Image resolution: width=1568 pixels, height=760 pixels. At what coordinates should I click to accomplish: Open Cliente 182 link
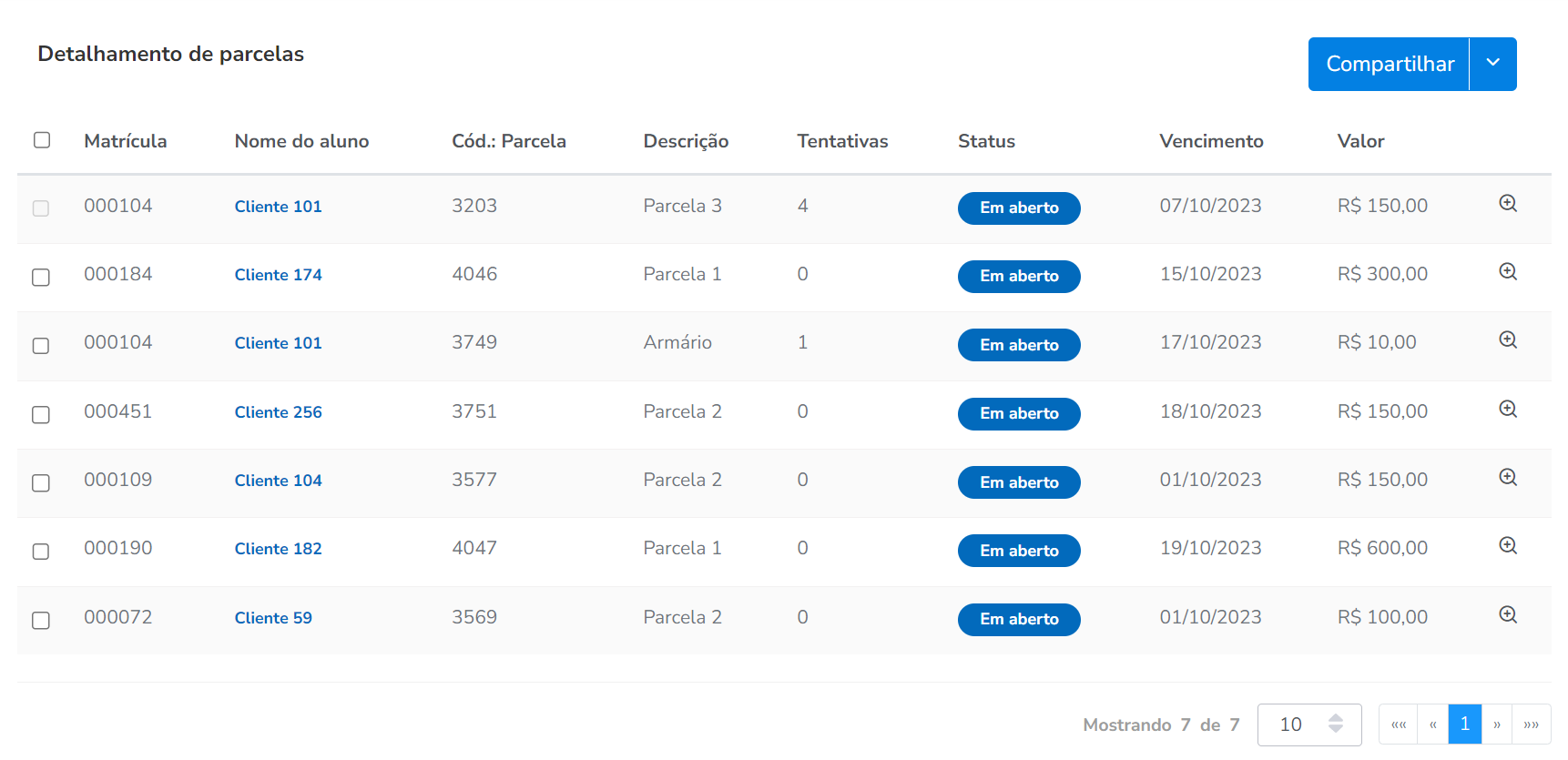pos(278,549)
